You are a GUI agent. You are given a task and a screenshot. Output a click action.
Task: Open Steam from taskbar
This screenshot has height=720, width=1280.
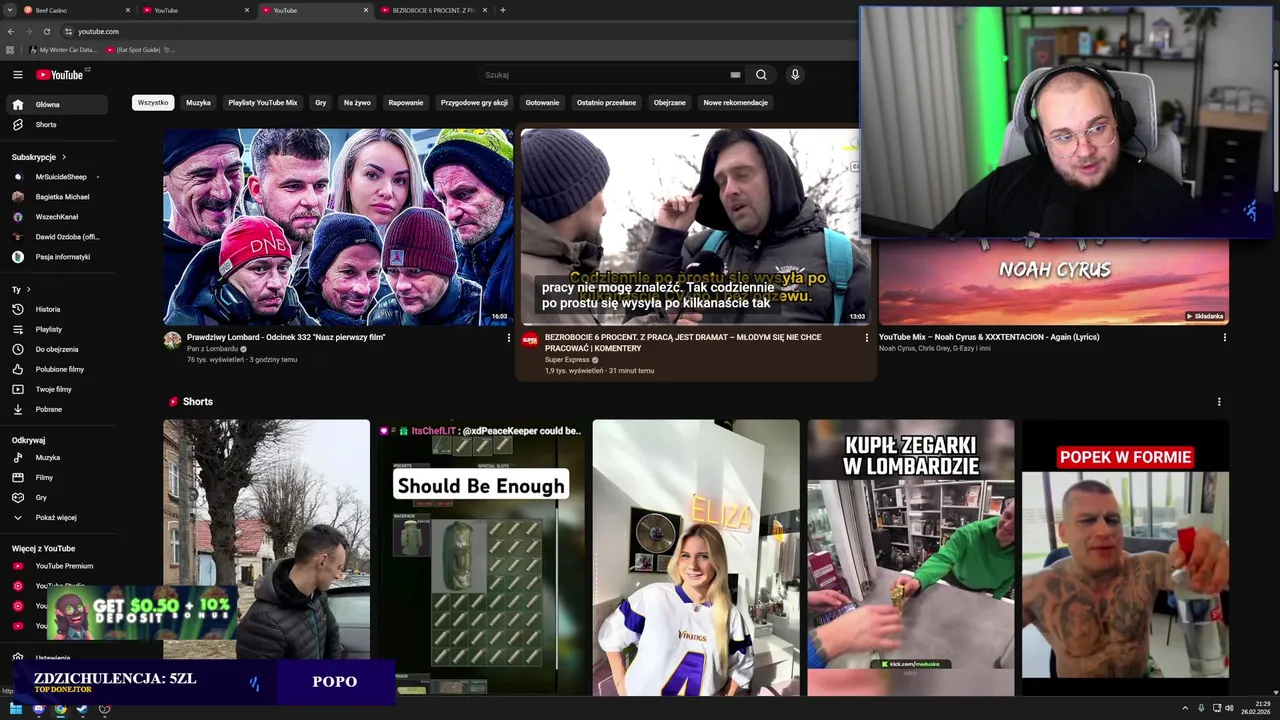click(82, 709)
